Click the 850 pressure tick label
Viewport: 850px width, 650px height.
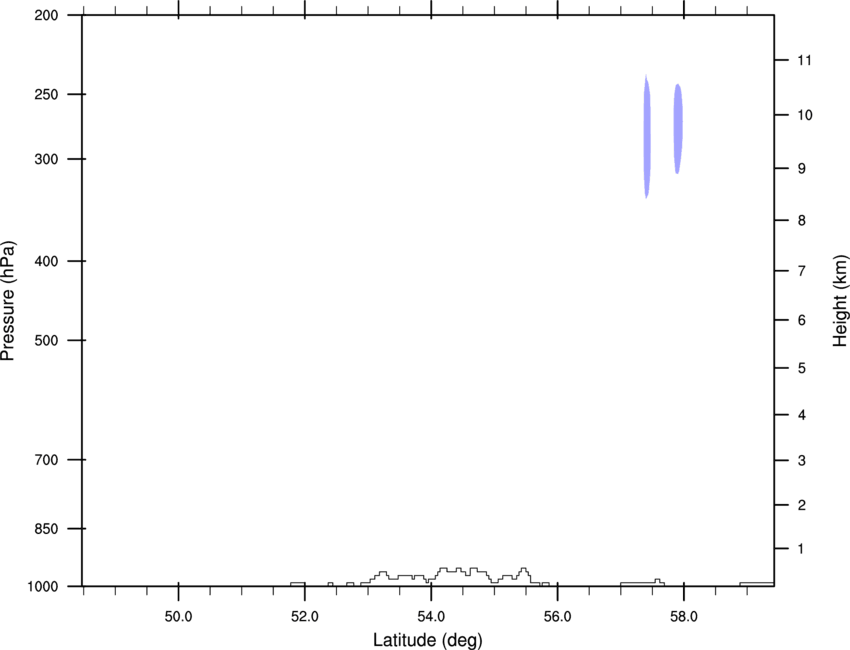click(46, 529)
